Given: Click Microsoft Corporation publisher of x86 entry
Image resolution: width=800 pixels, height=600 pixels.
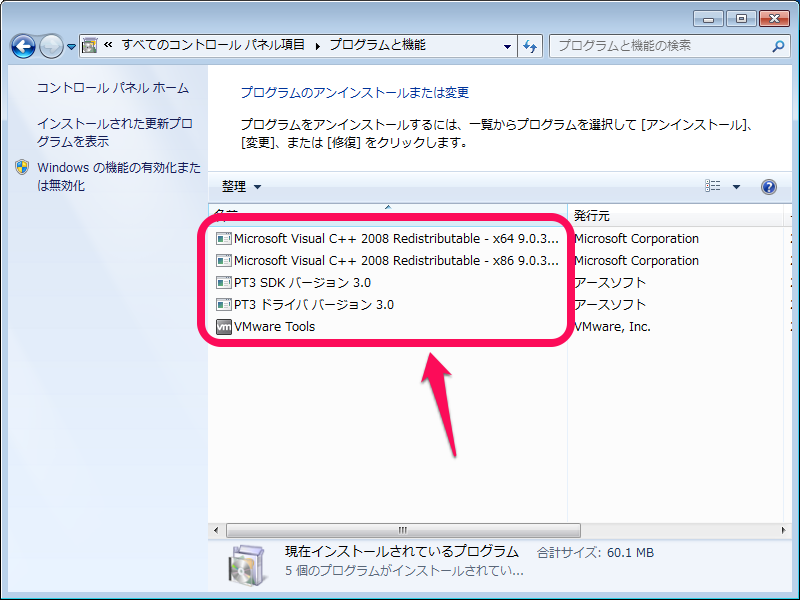Looking at the screenshot, I should (636, 260).
